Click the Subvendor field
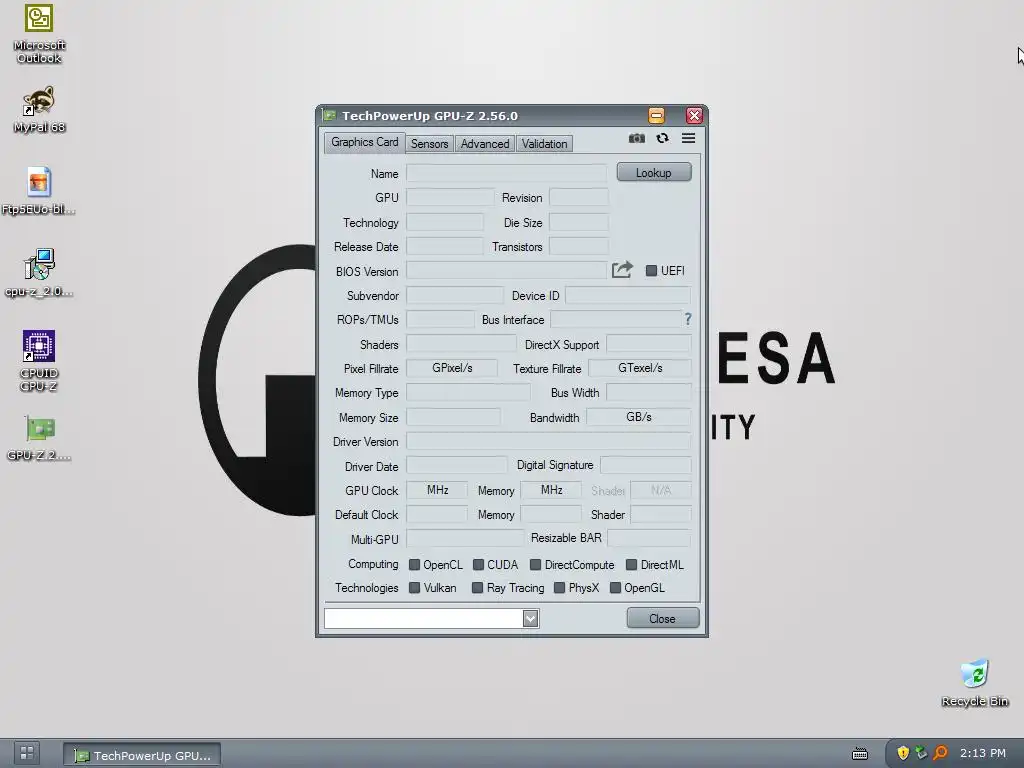1024x768 pixels. [455, 295]
